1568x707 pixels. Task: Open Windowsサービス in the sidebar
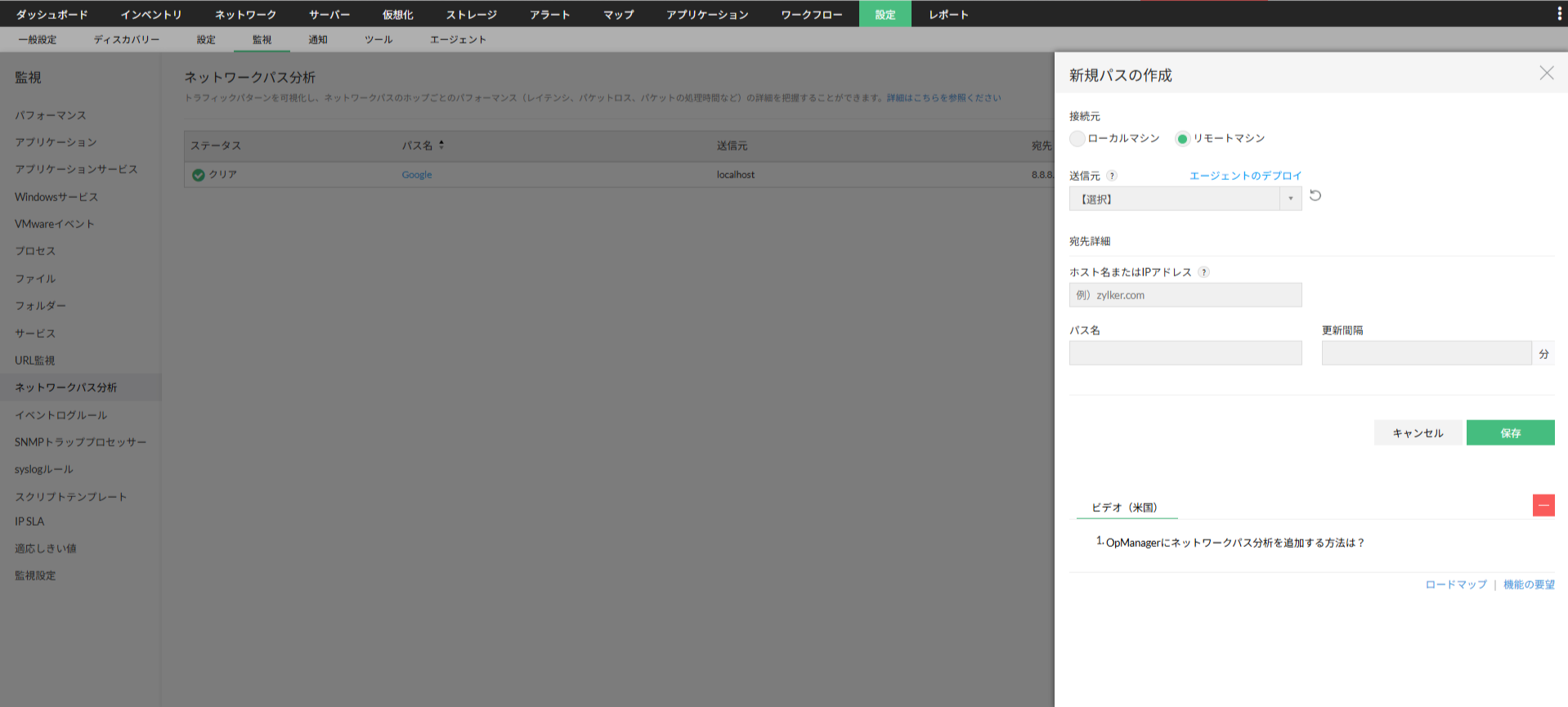pyautogui.click(x=56, y=197)
